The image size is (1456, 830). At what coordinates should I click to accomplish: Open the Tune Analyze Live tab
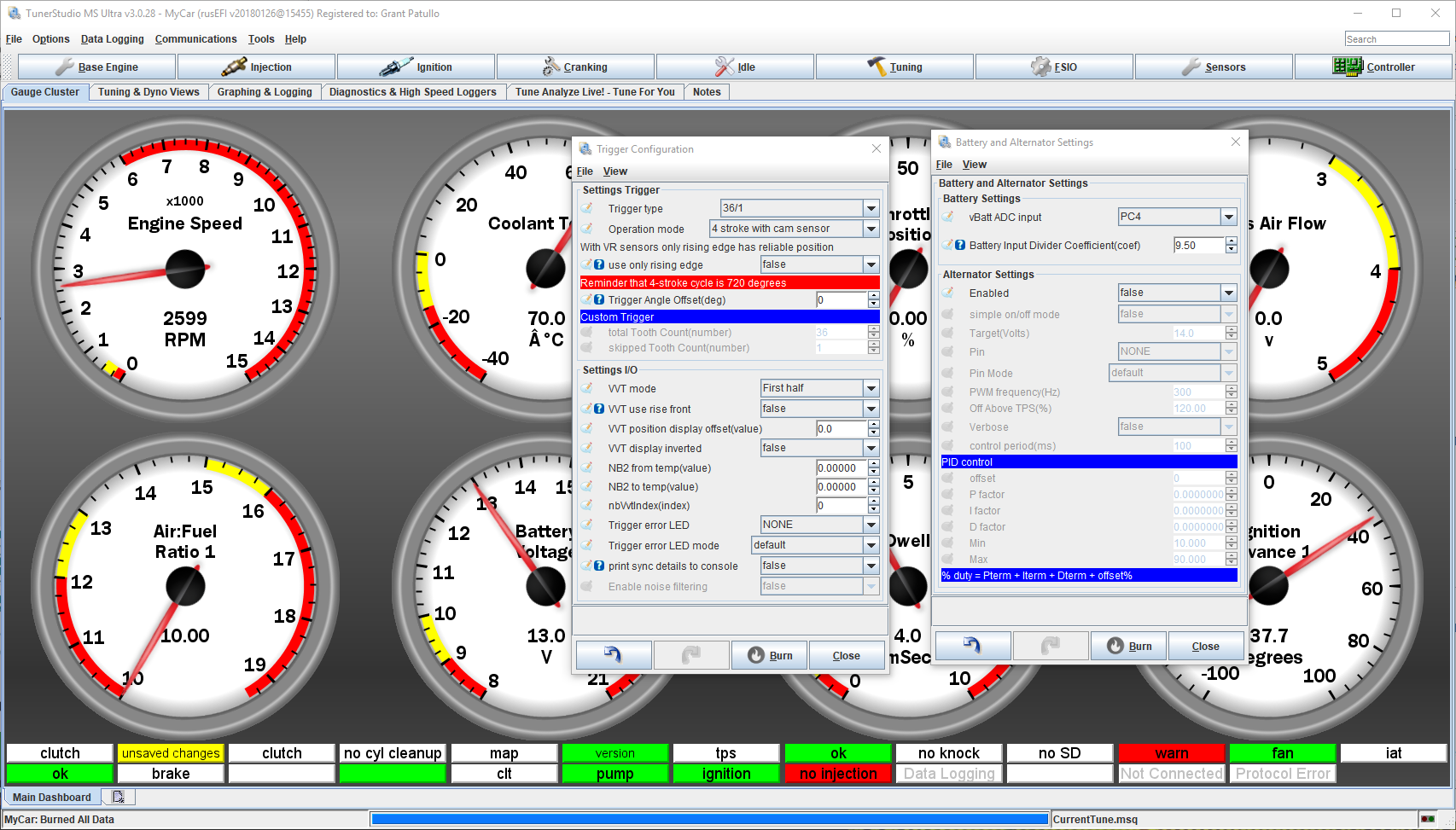point(595,92)
